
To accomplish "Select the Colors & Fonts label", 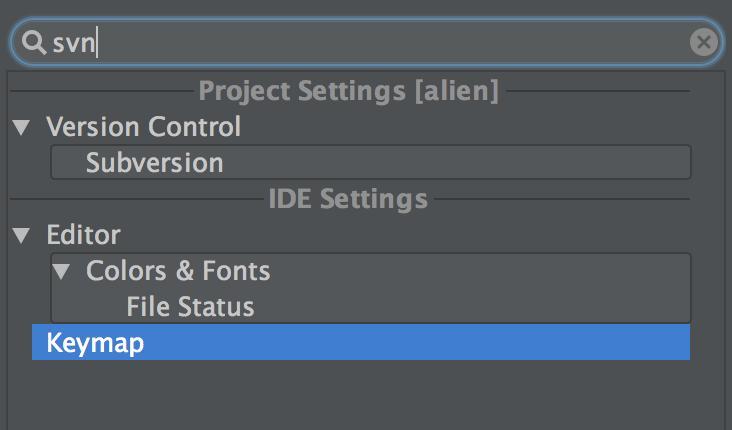I will pyautogui.click(x=178, y=270).
